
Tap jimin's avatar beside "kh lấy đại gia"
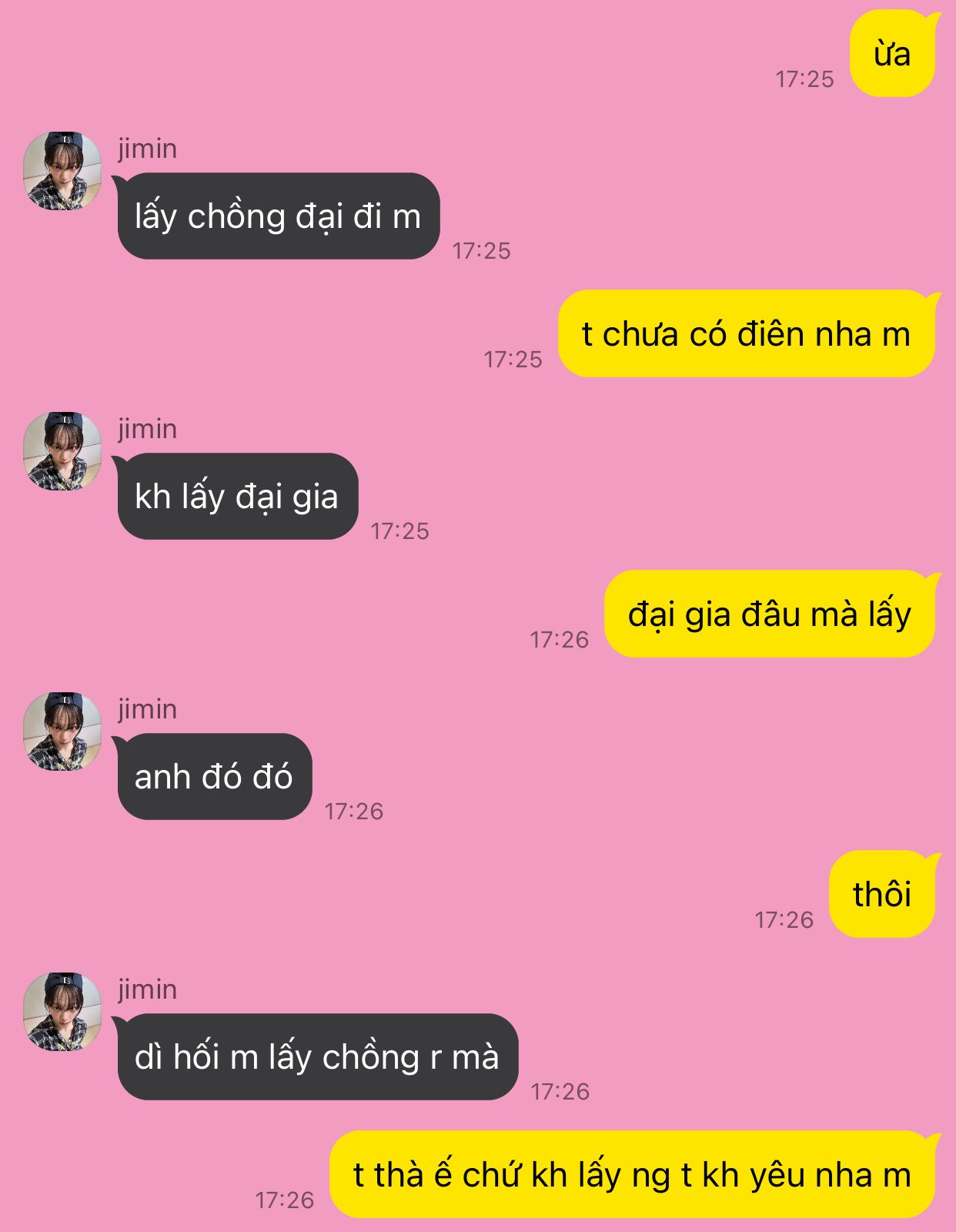(62, 451)
